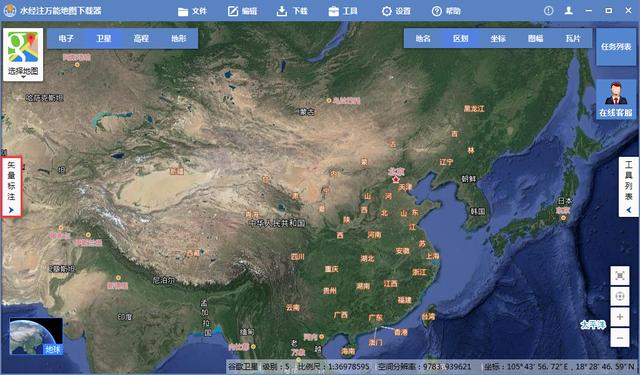Click the 太平洋 ocean label
Screen dimensions: 640x375
593,325
